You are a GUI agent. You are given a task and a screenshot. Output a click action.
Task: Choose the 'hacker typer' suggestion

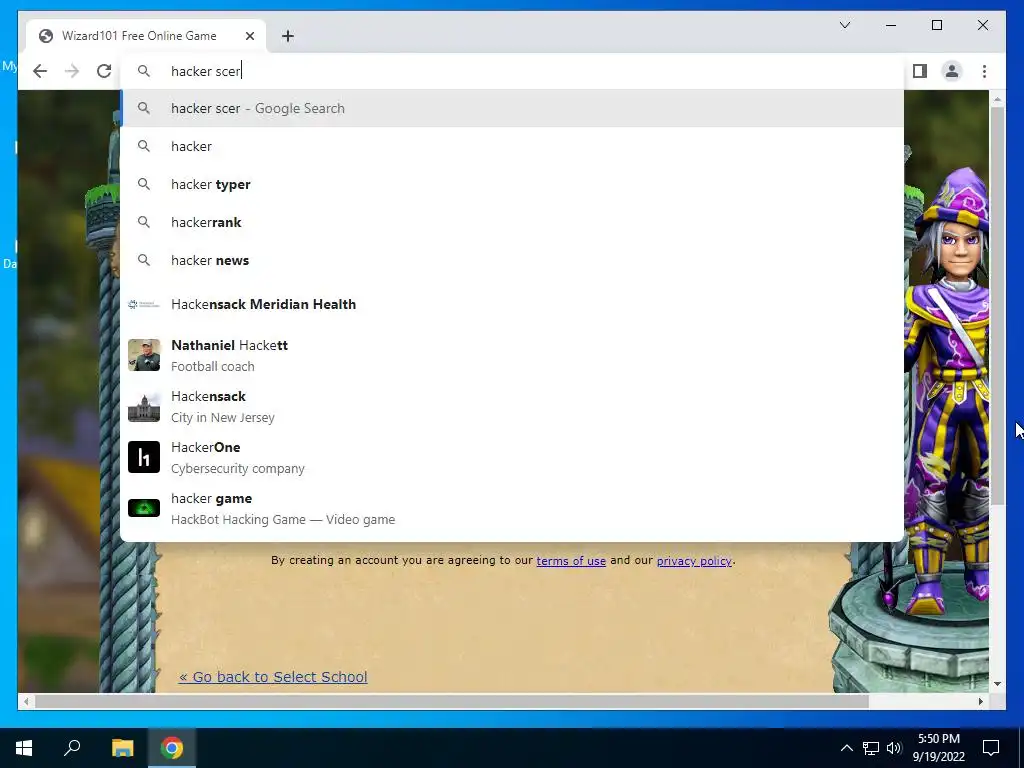pos(512,184)
